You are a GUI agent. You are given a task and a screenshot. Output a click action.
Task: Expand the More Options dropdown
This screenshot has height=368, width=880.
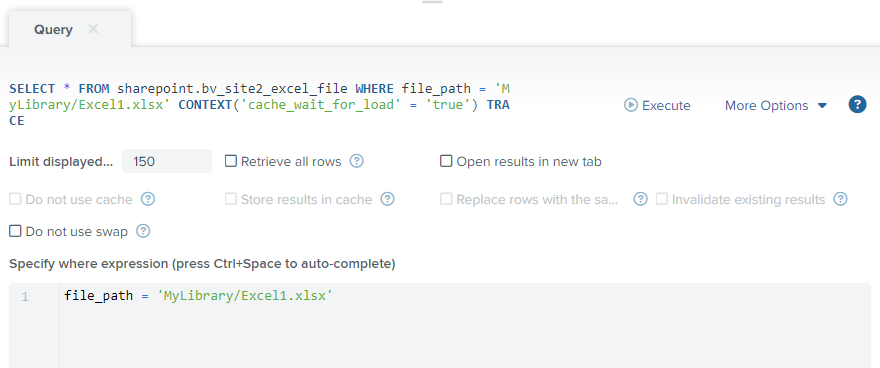776,105
